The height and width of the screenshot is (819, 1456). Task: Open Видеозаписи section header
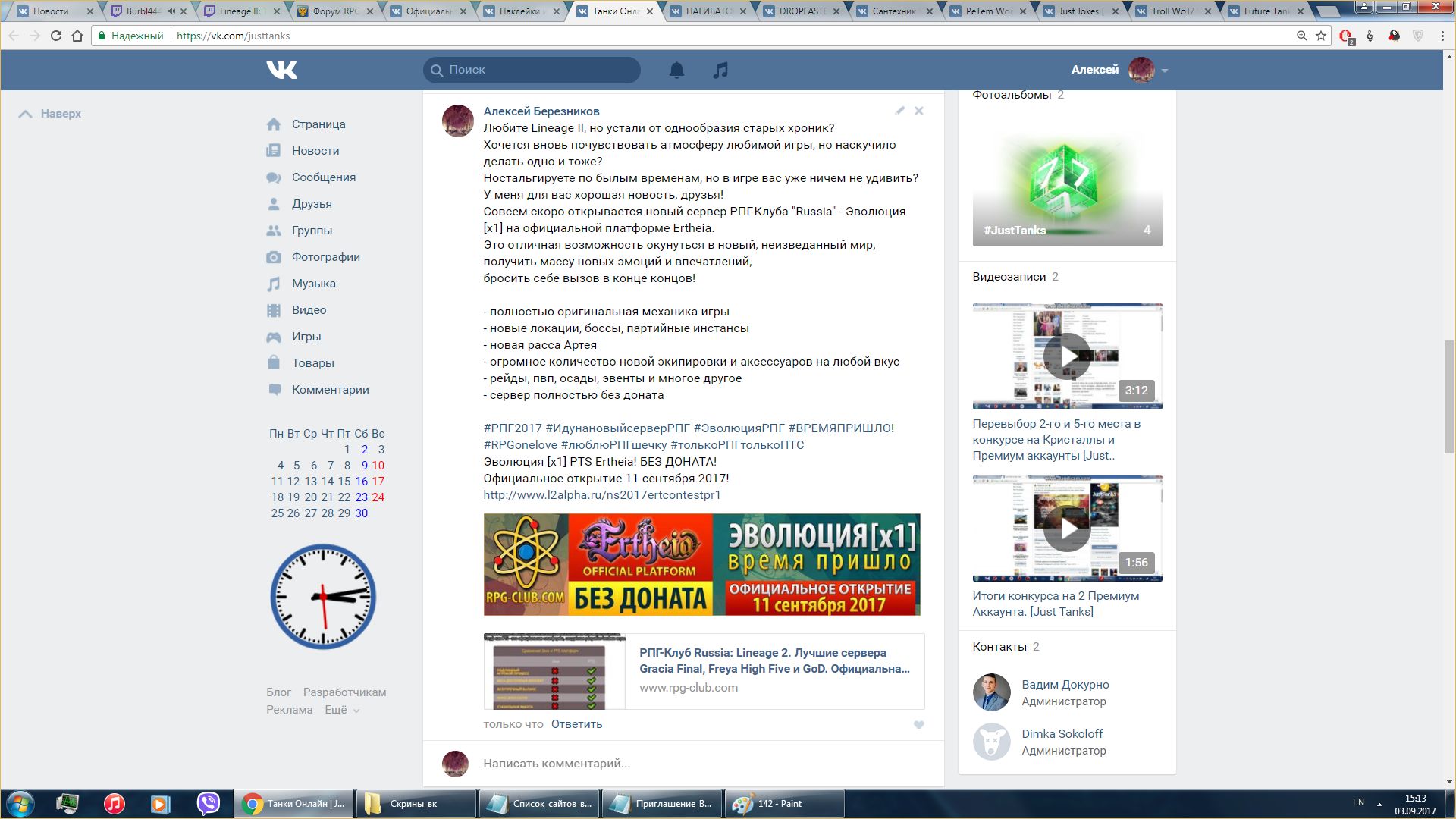[1009, 277]
